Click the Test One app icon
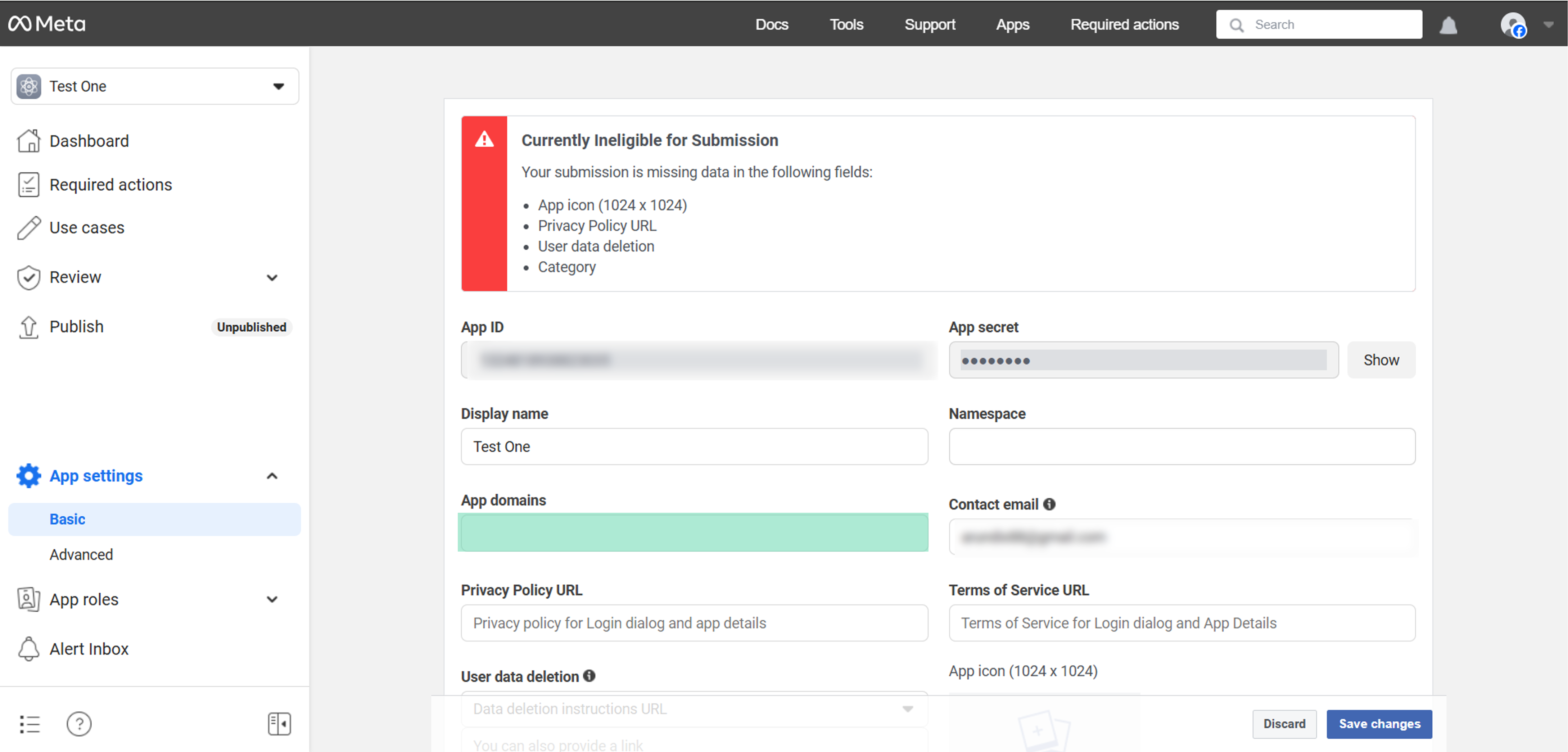The height and width of the screenshot is (752, 1568). 28,86
